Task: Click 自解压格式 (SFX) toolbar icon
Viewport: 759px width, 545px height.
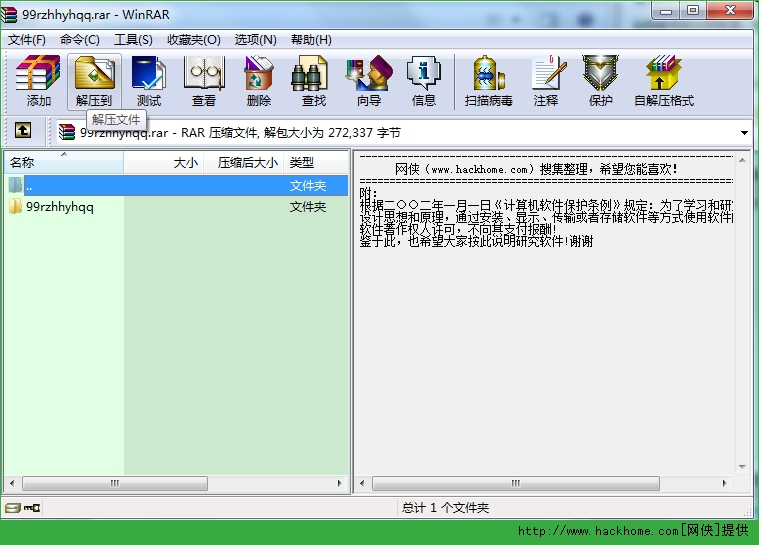Action: click(663, 81)
